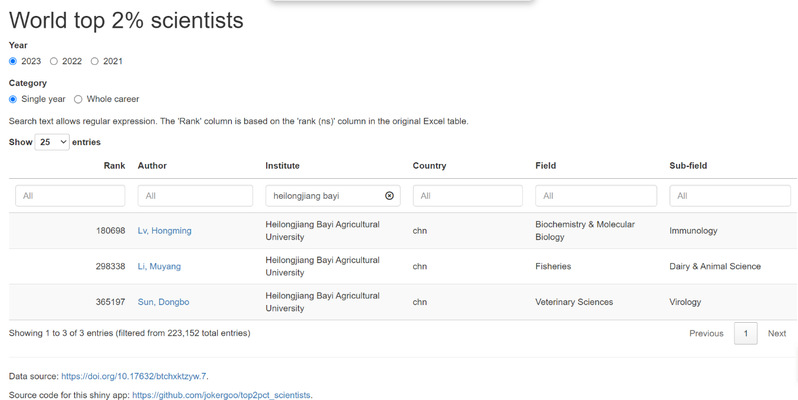This screenshot has height=400, width=798.
Task: Sort by the Country column header
Action: tap(430, 165)
